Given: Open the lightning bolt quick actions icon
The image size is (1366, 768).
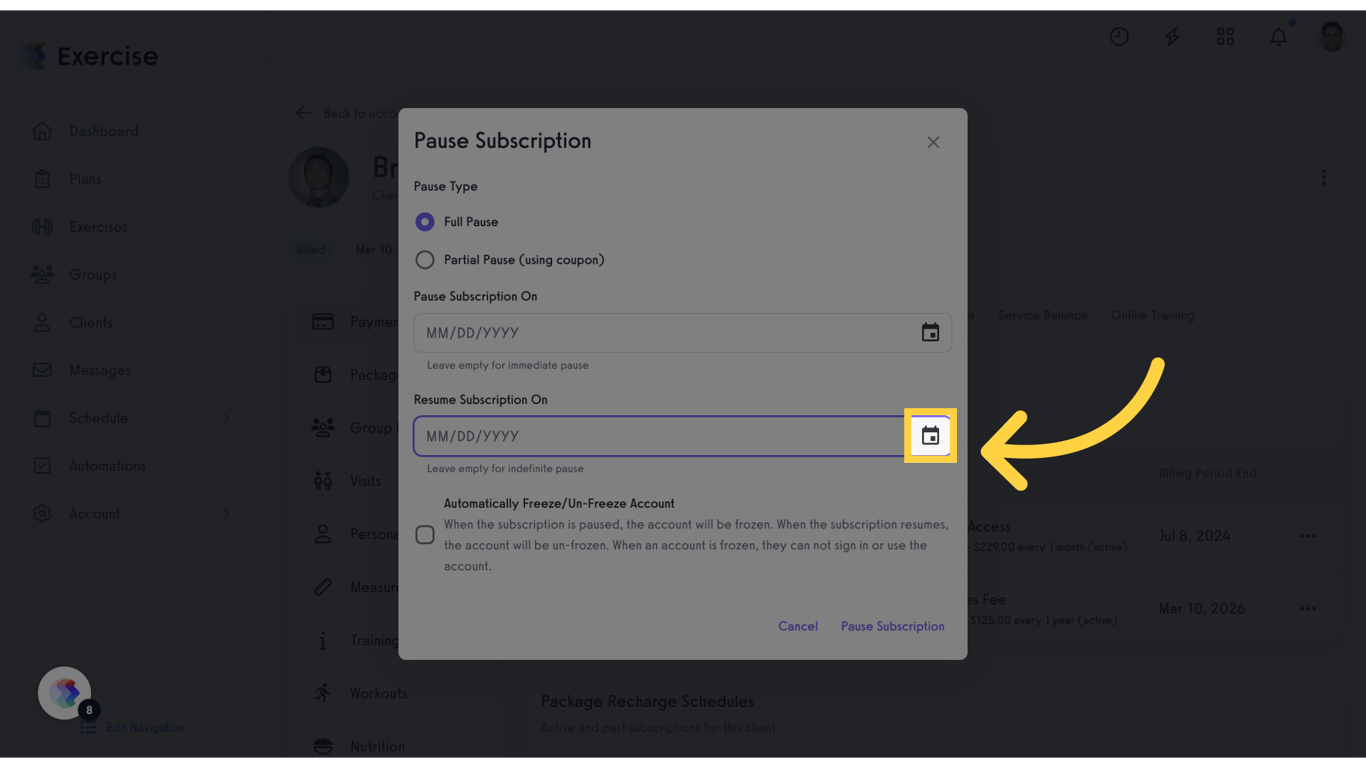Looking at the screenshot, I should tap(1172, 37).
